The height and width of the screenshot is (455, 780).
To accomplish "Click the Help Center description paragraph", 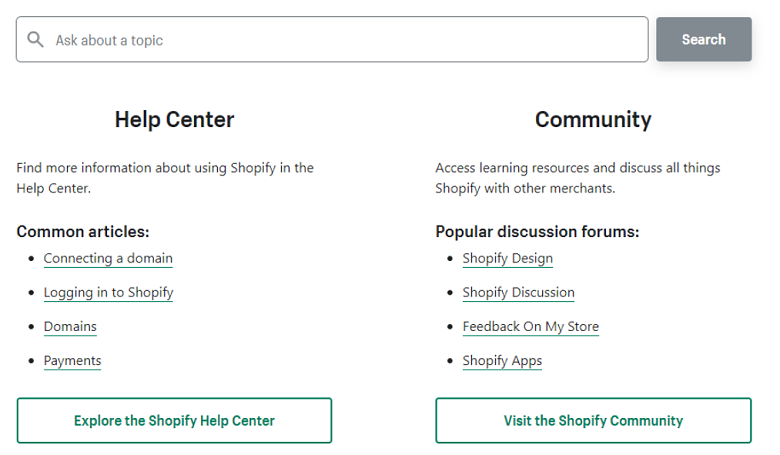I will click(165, 178).
